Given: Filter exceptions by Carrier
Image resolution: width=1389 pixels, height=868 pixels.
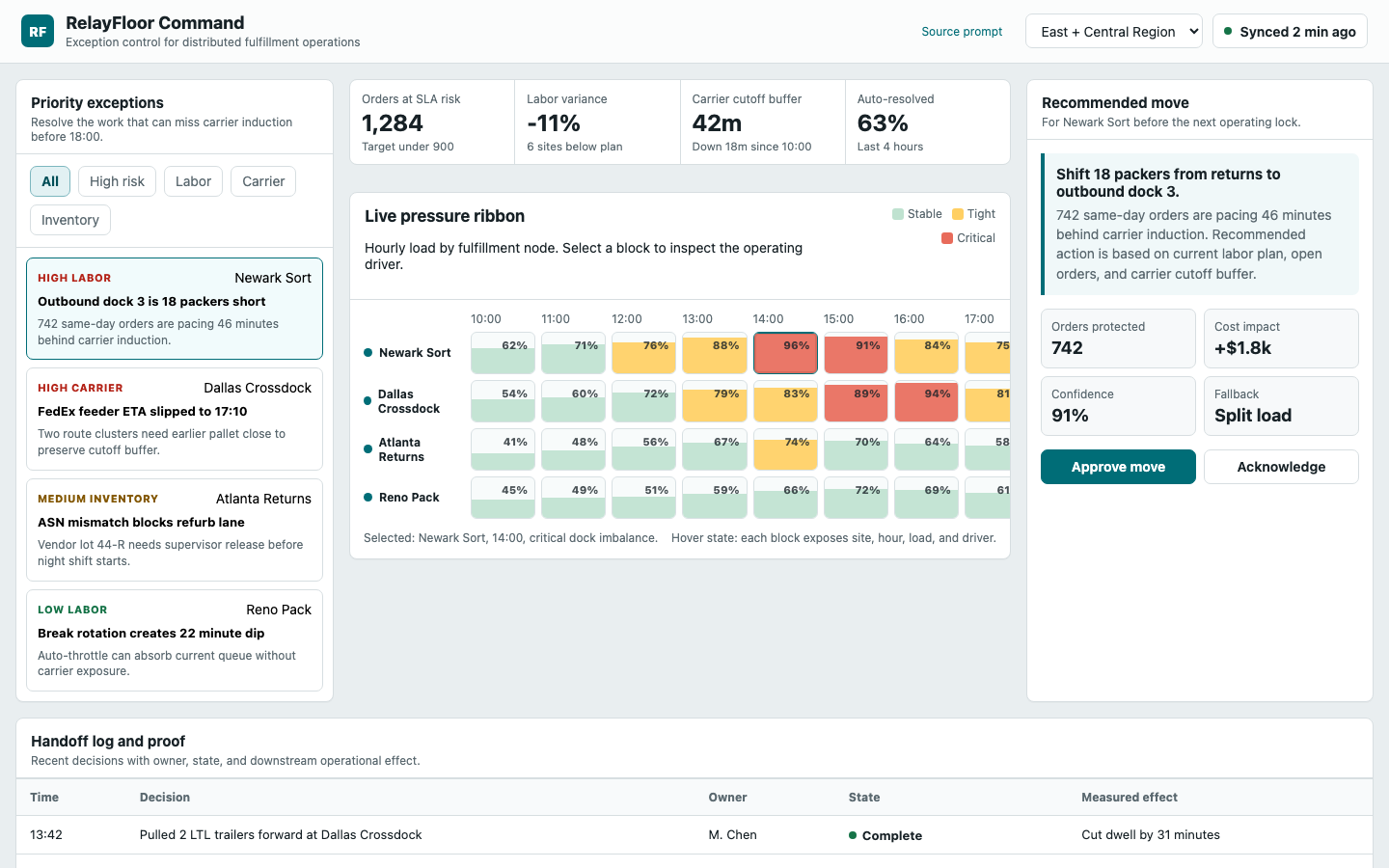Looking at the screenshot, I should [x=263, y=181].
